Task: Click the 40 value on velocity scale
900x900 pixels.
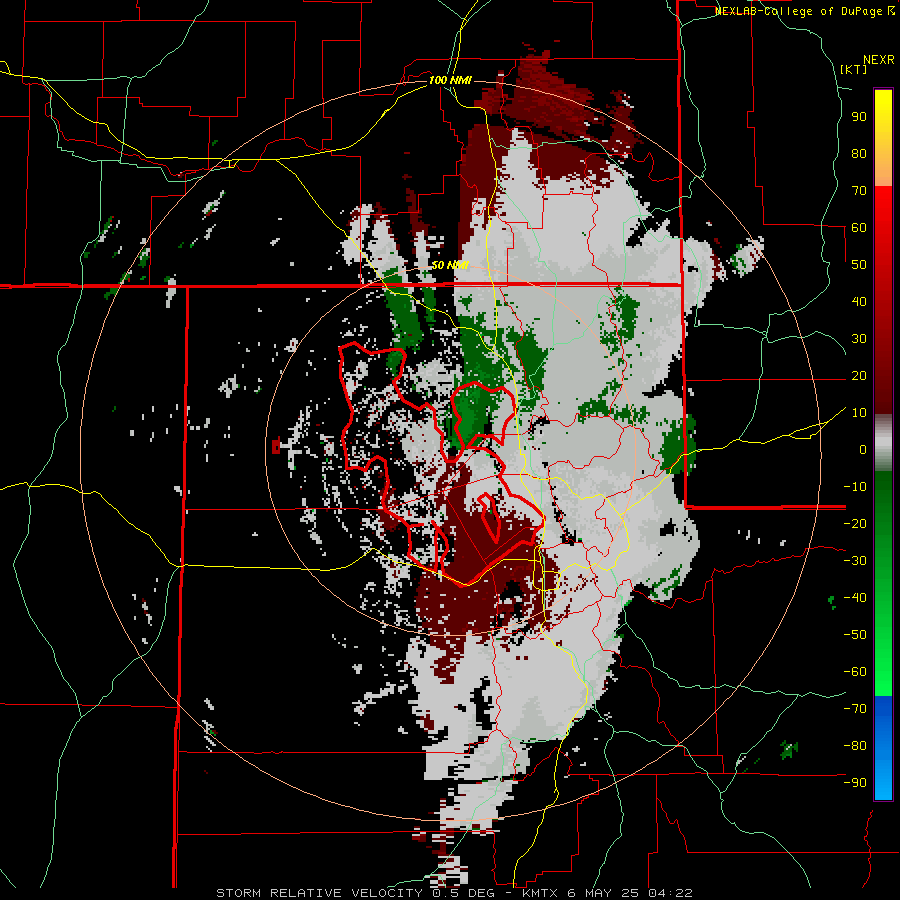Action: [859, 301]
